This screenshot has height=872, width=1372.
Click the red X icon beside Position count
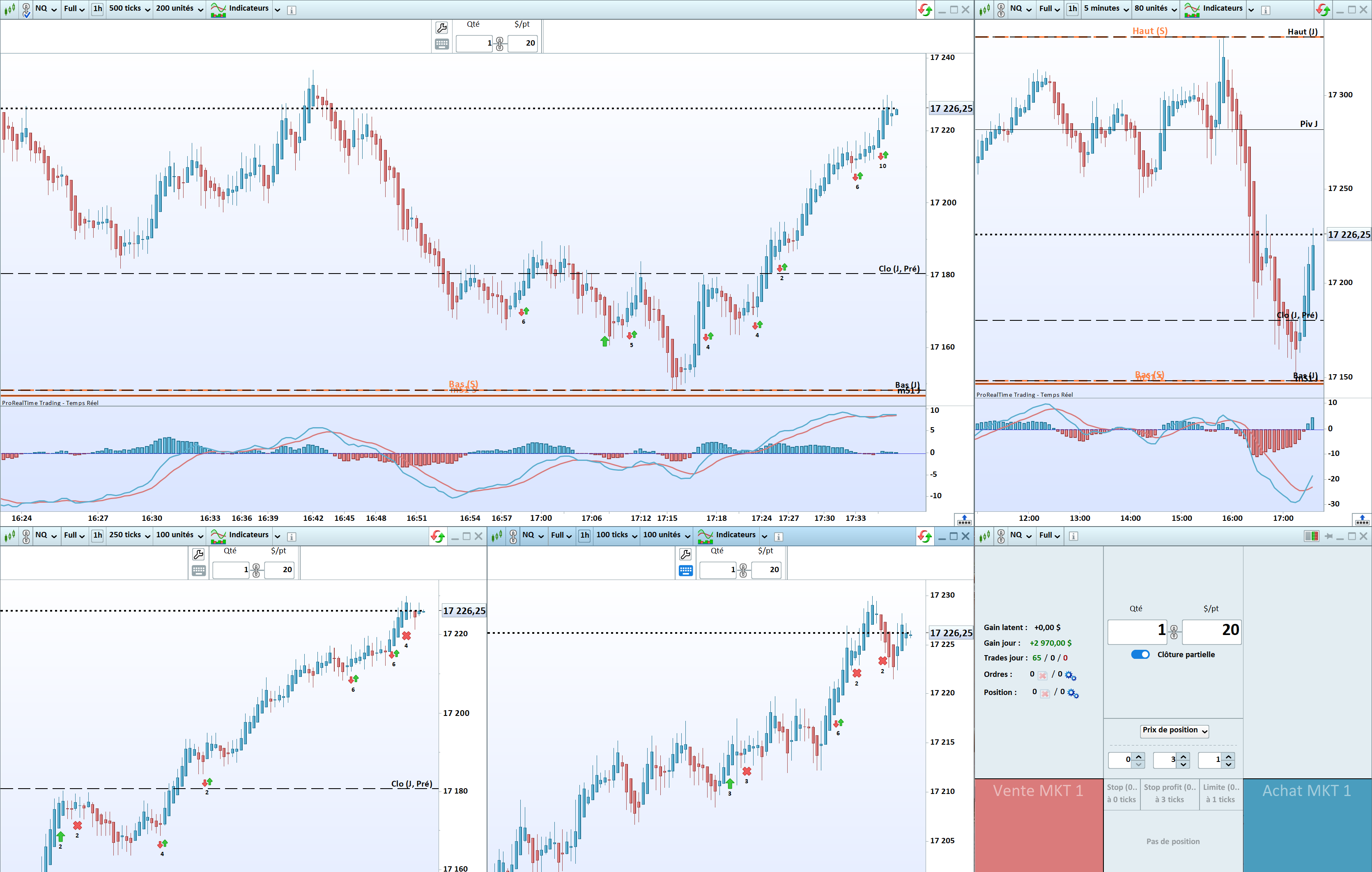tap(1045, 694)
